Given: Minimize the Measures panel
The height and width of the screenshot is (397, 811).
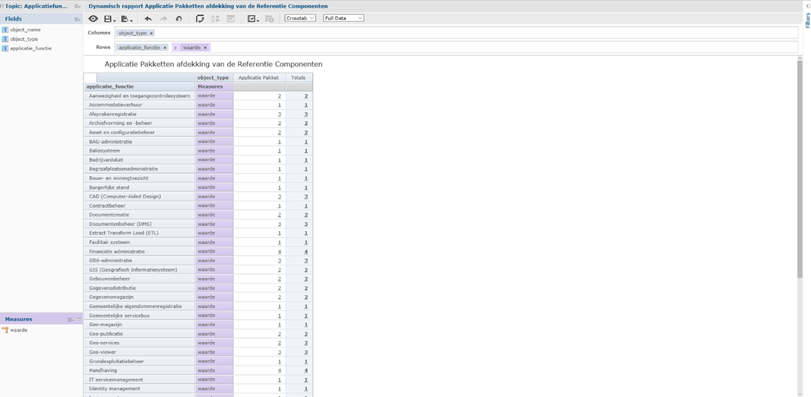Looking at the screenshot, I should pos(79,319).
